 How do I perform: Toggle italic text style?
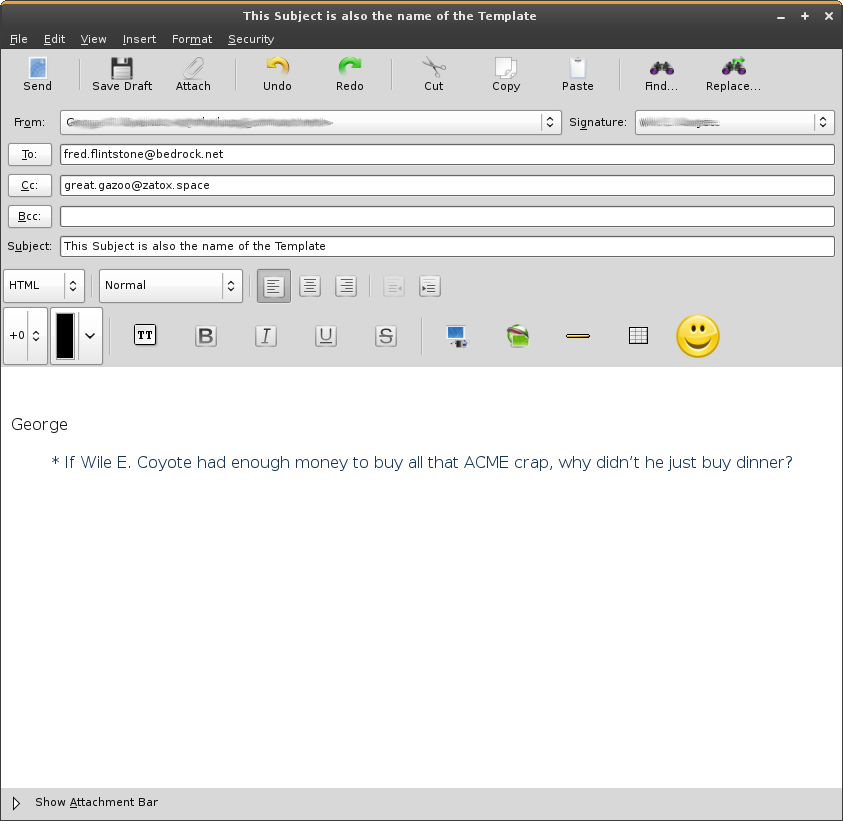click(266, 336)
